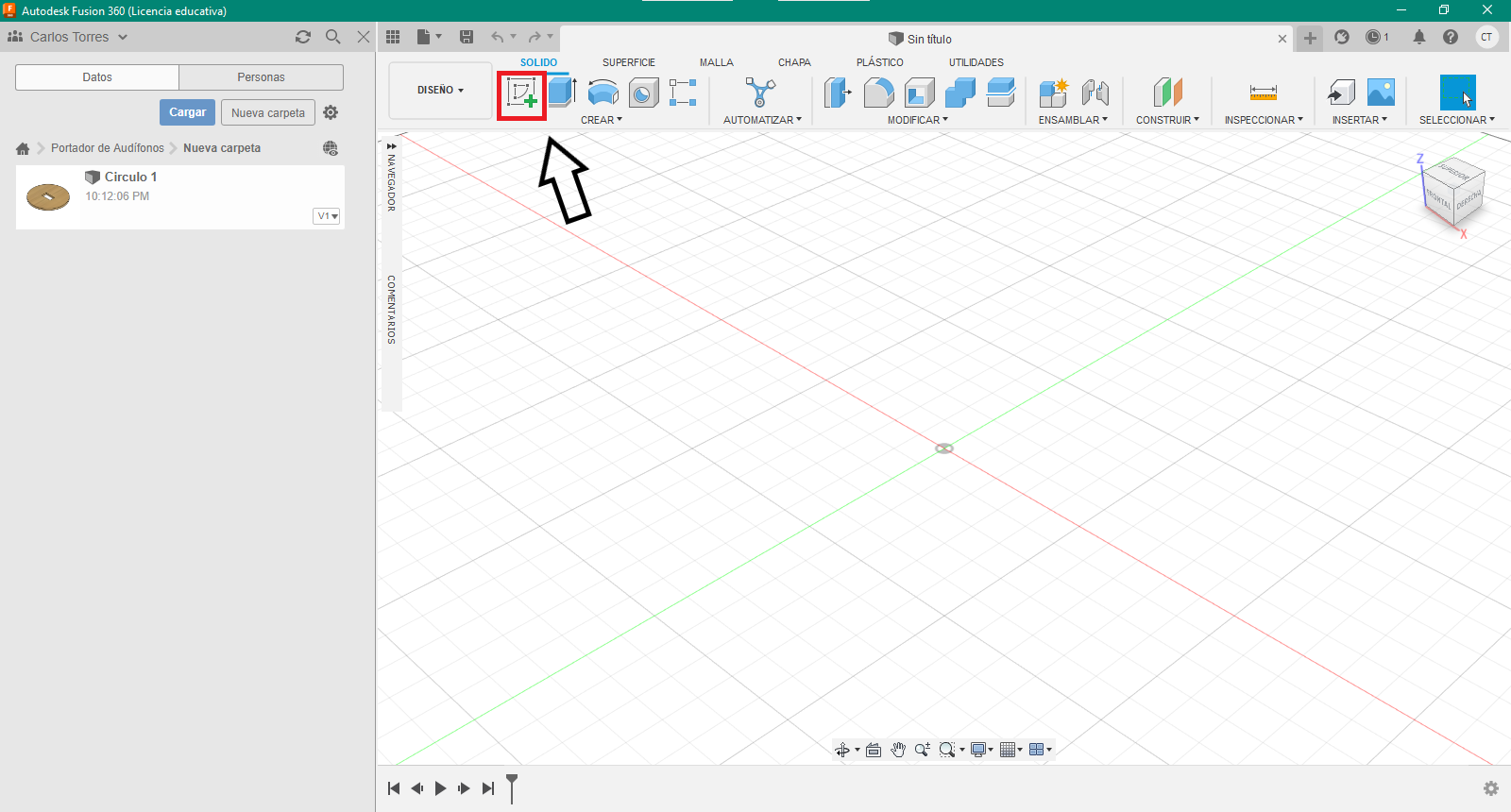
Task: Open data panel settings gear
Action: click(x=331, y=112)
